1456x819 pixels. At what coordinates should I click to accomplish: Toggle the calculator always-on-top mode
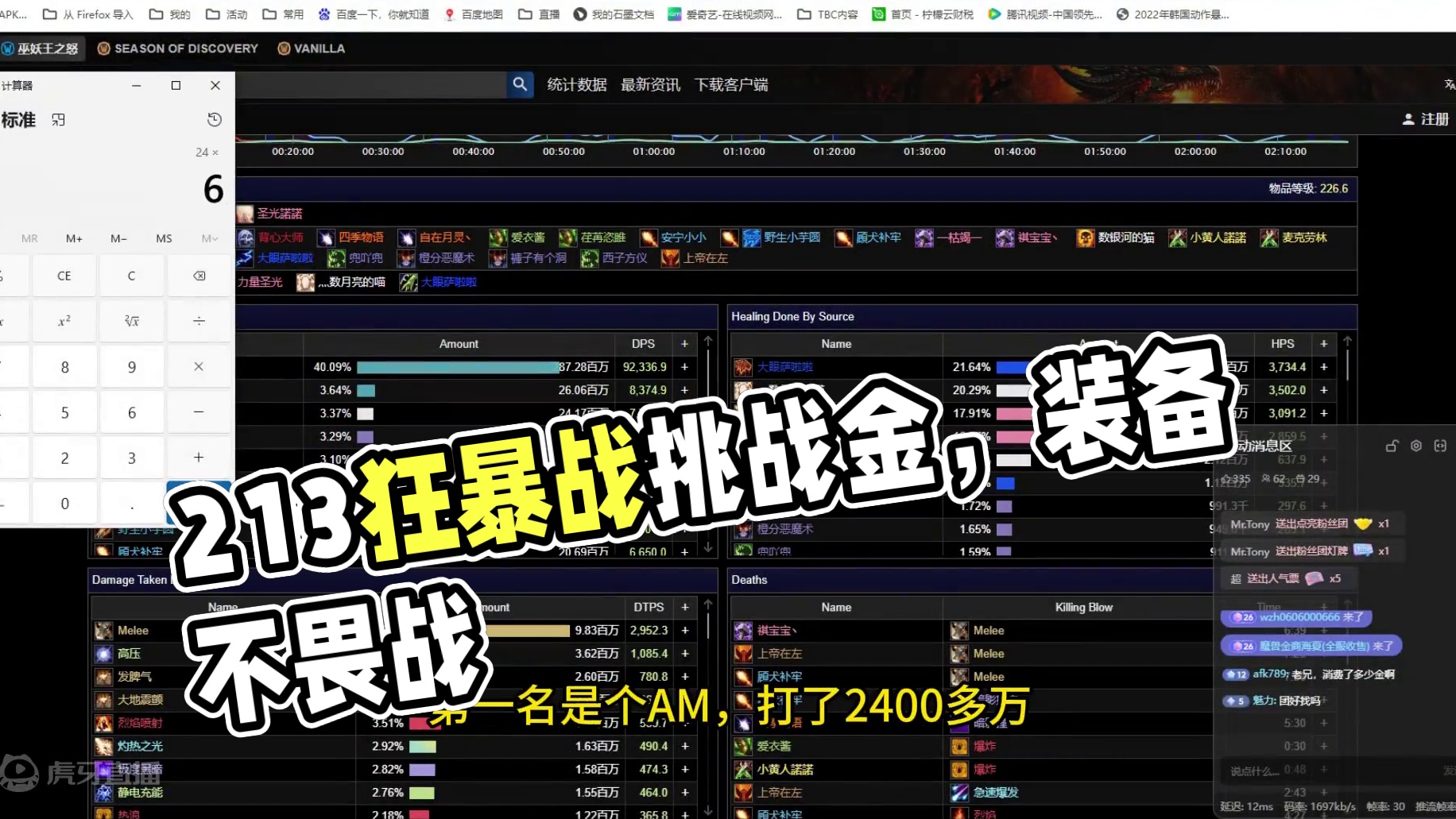click(x=59, y=119)
